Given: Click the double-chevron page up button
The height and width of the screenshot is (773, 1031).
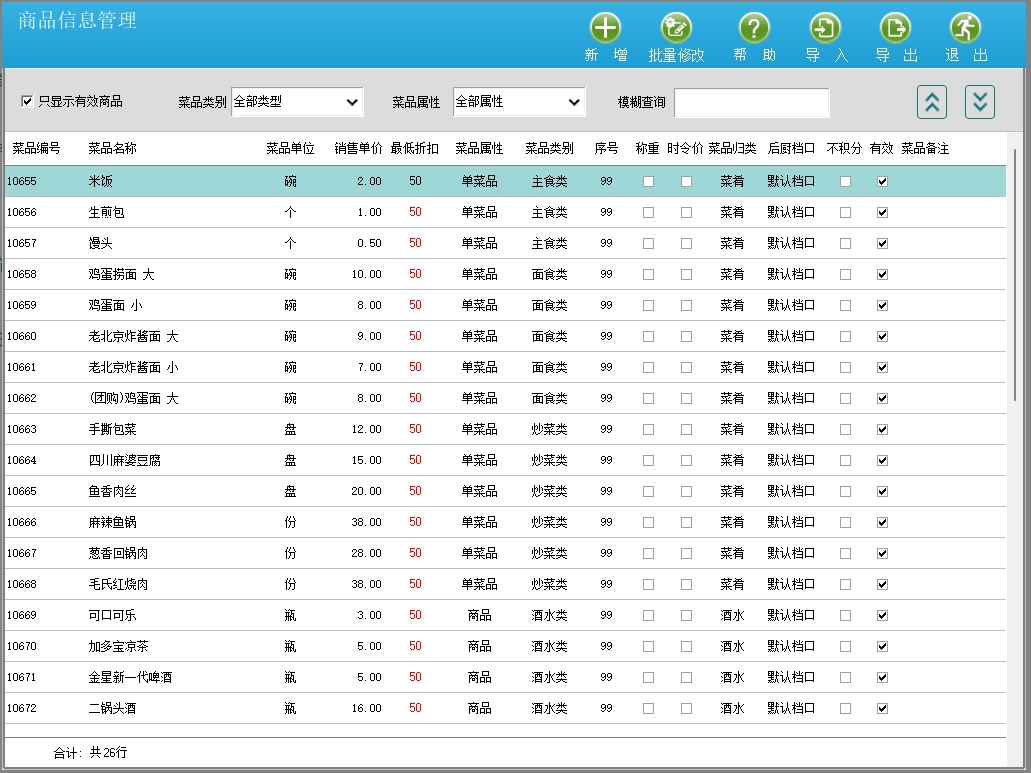Looking at the screenshot, I should [x=931, y=102].
